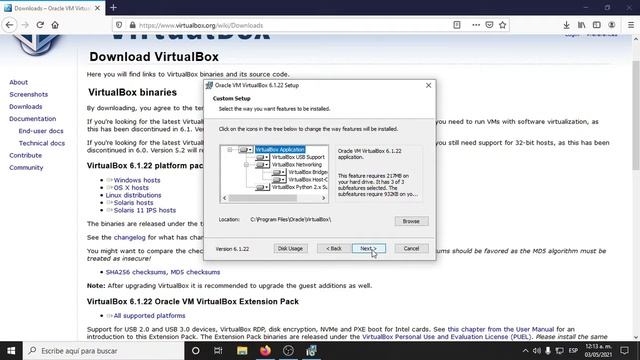
Task: Collapse the VirtualBox Networking tree node
Action: coord(247,165)
